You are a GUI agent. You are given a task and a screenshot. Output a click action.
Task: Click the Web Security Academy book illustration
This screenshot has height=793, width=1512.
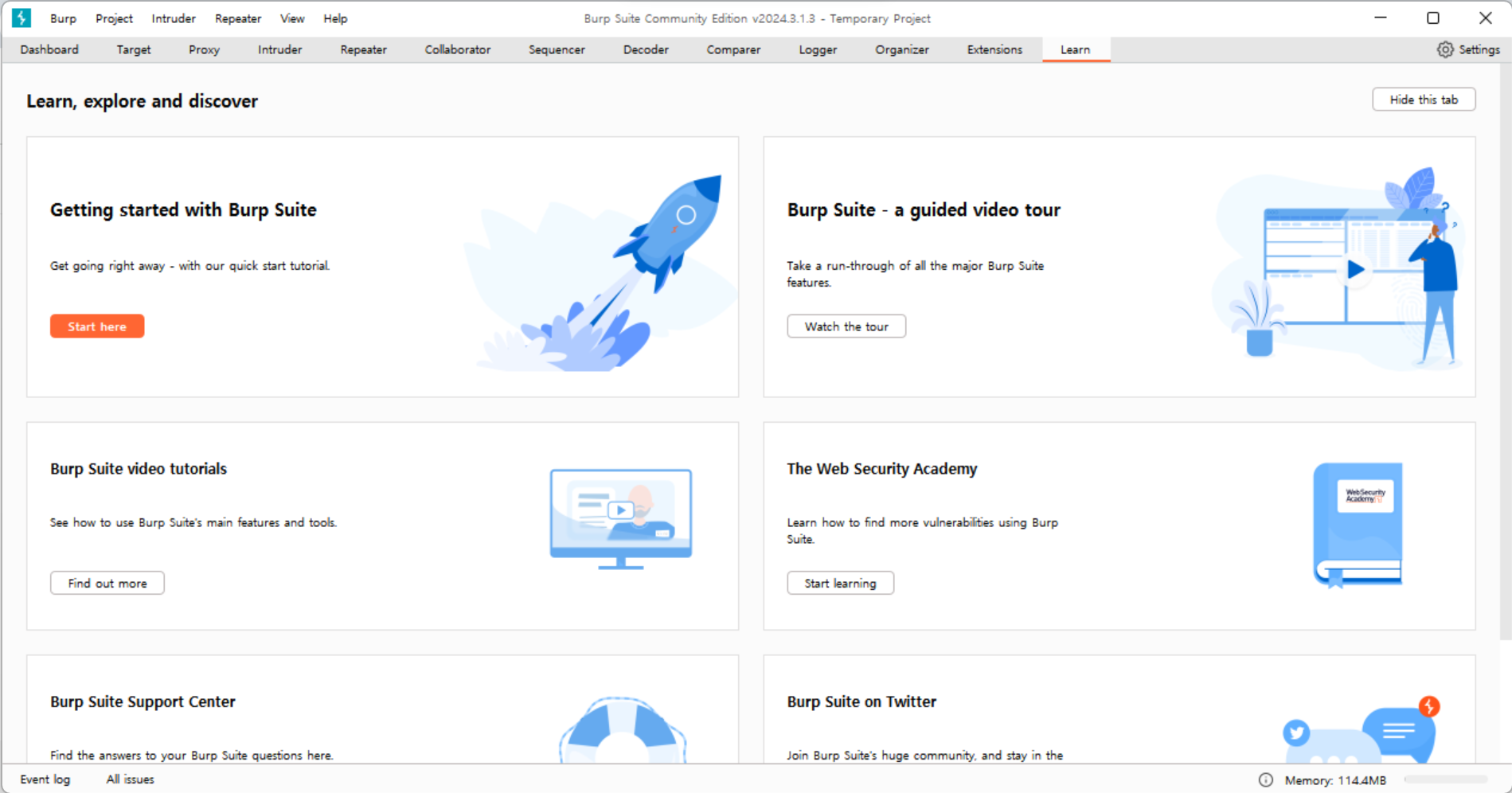click(x=1358, y=525)
